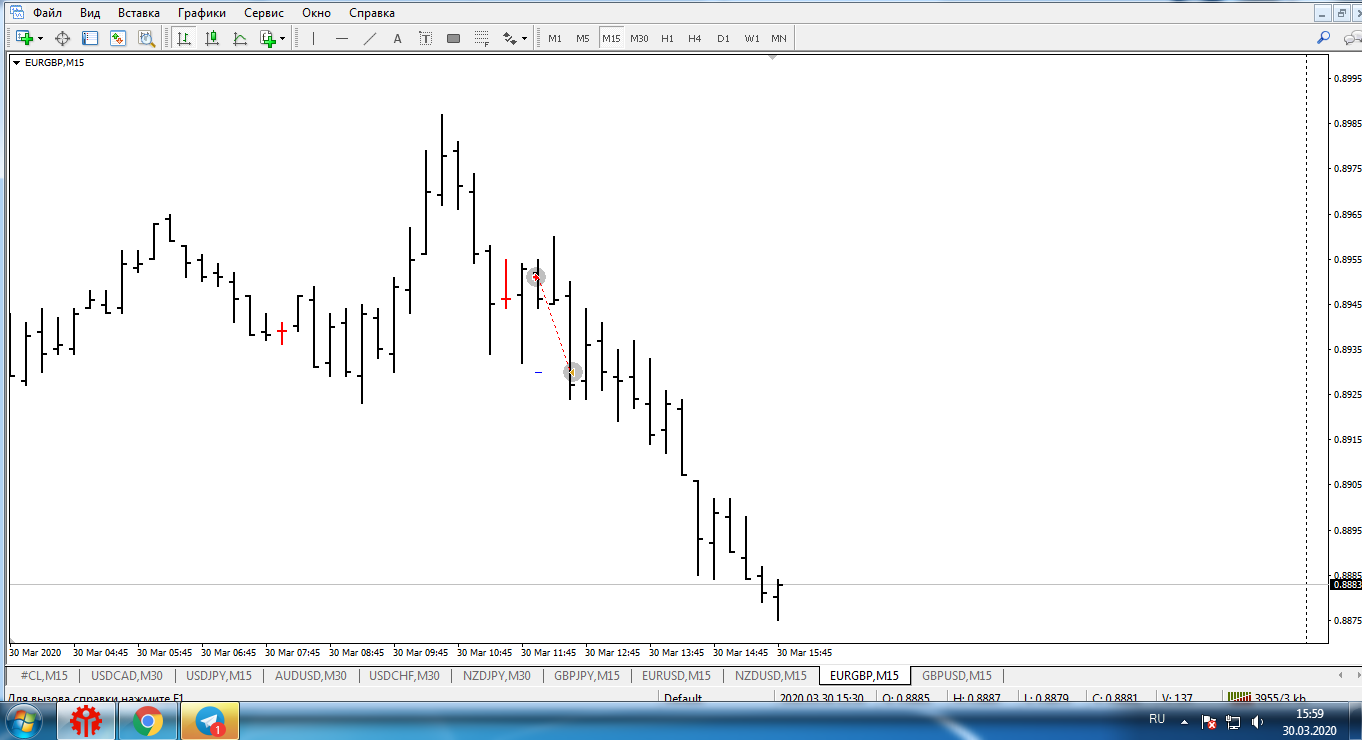Open the Графики menu
Image resolution: width=1362 pixels, height=740 pixels.
coord(201,13)
